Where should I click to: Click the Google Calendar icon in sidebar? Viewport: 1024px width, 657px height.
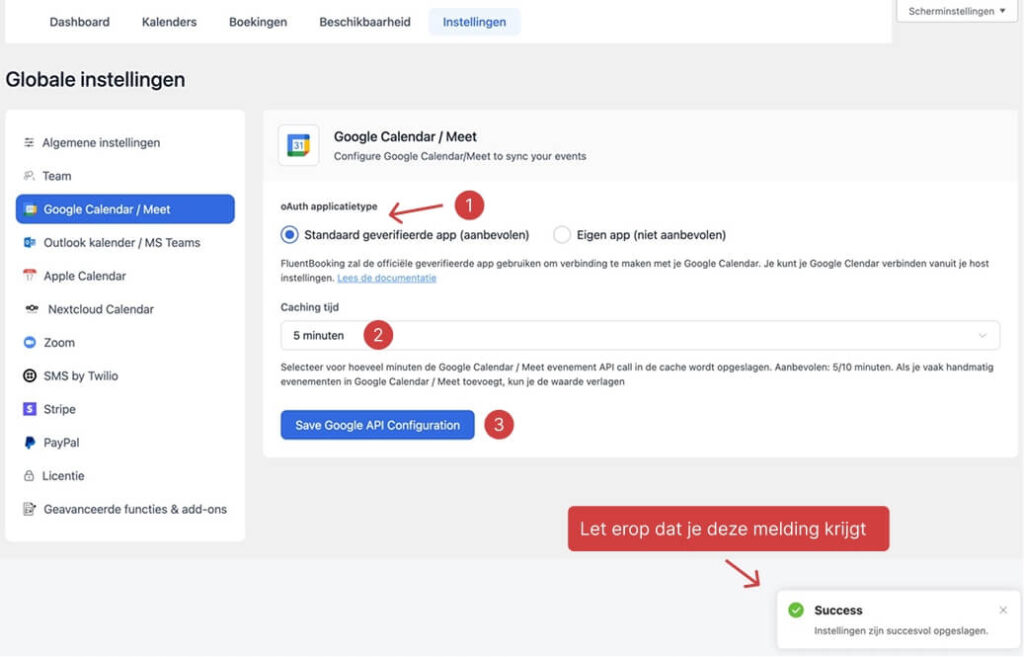pos(30,210)
